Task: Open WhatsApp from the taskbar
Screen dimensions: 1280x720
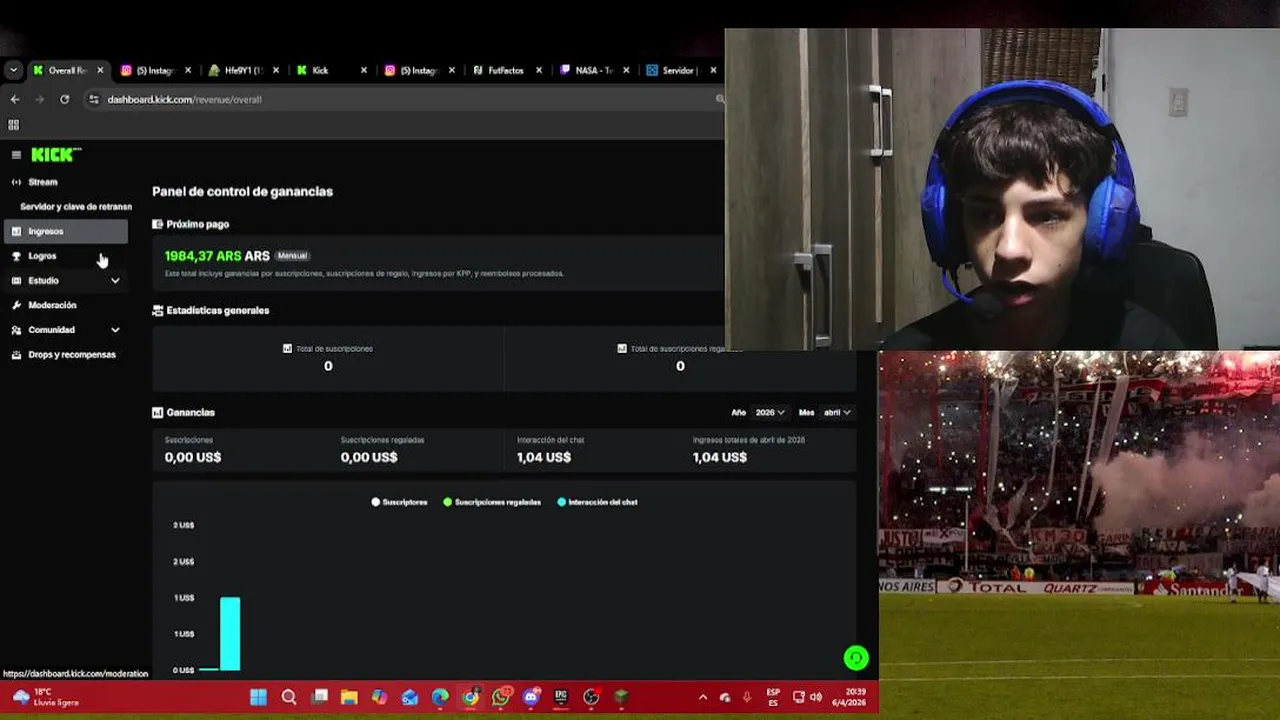Action: (x=501, y=697)
